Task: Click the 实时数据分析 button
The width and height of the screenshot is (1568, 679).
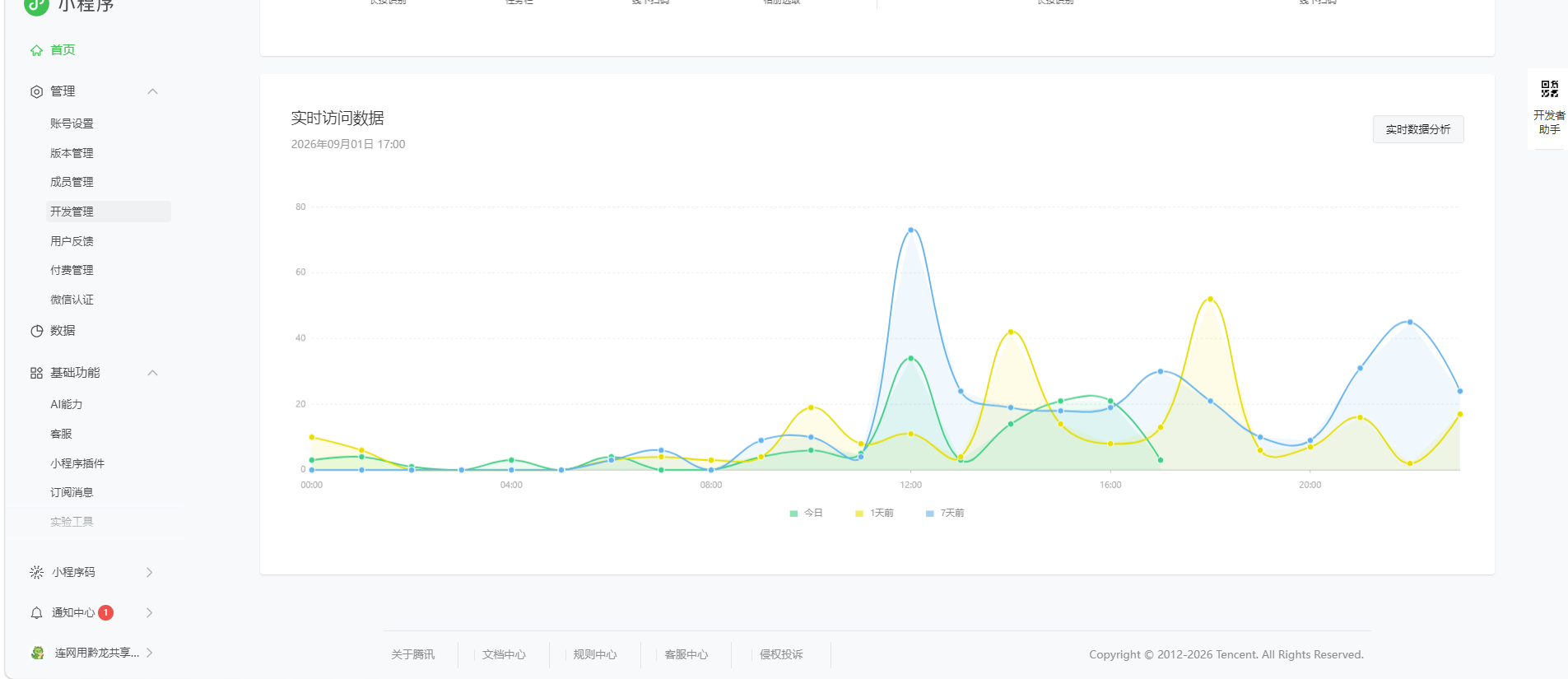Action: 1418,129
